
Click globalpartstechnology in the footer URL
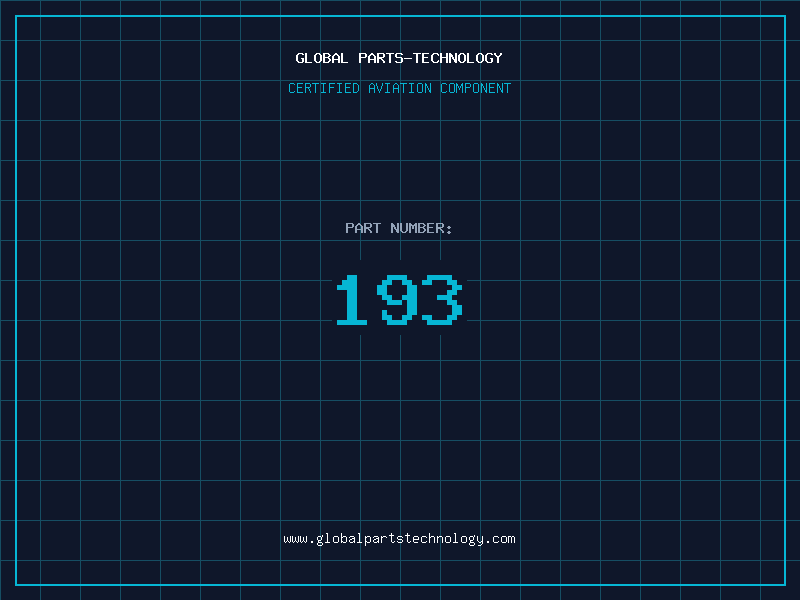[399, 539]
